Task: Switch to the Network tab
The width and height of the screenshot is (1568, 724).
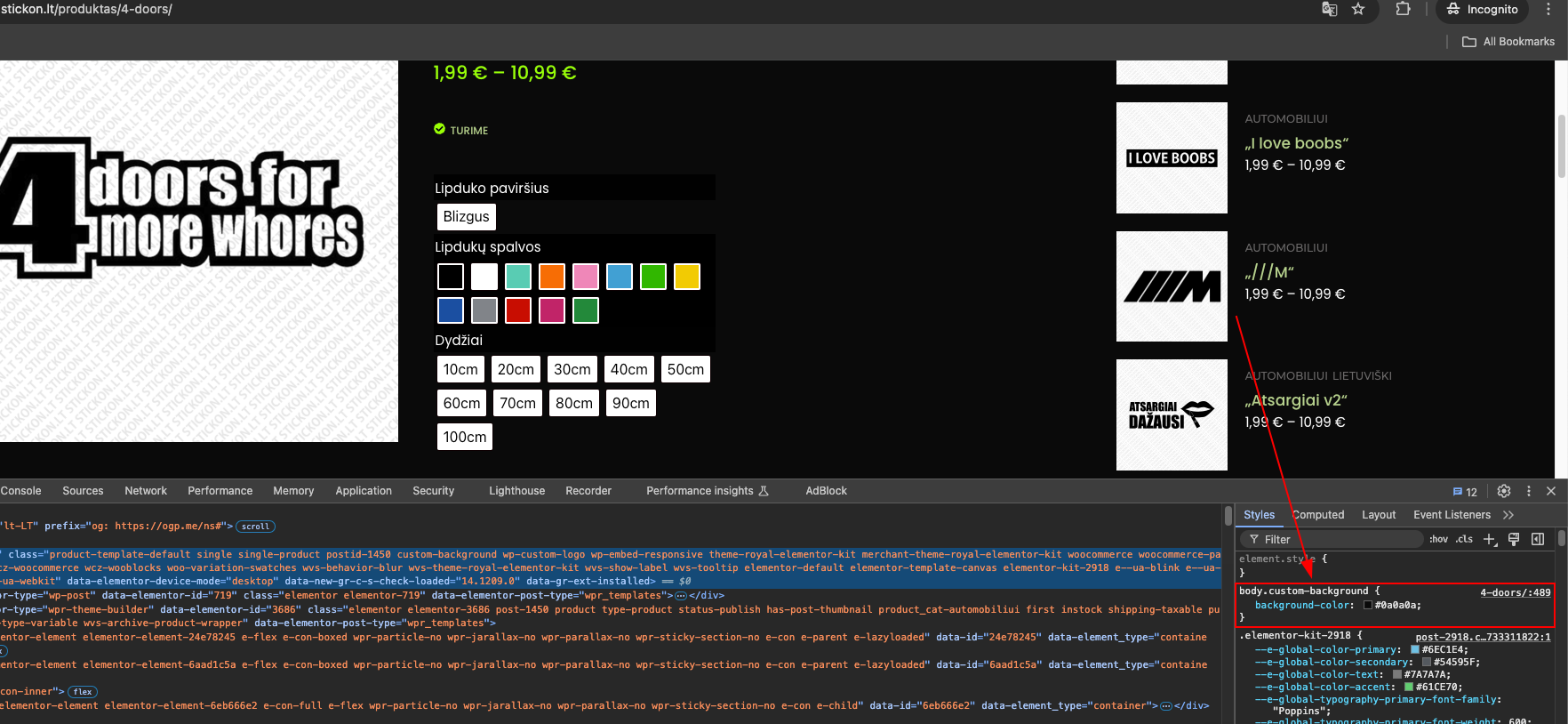Action: [x=146, y=491]
